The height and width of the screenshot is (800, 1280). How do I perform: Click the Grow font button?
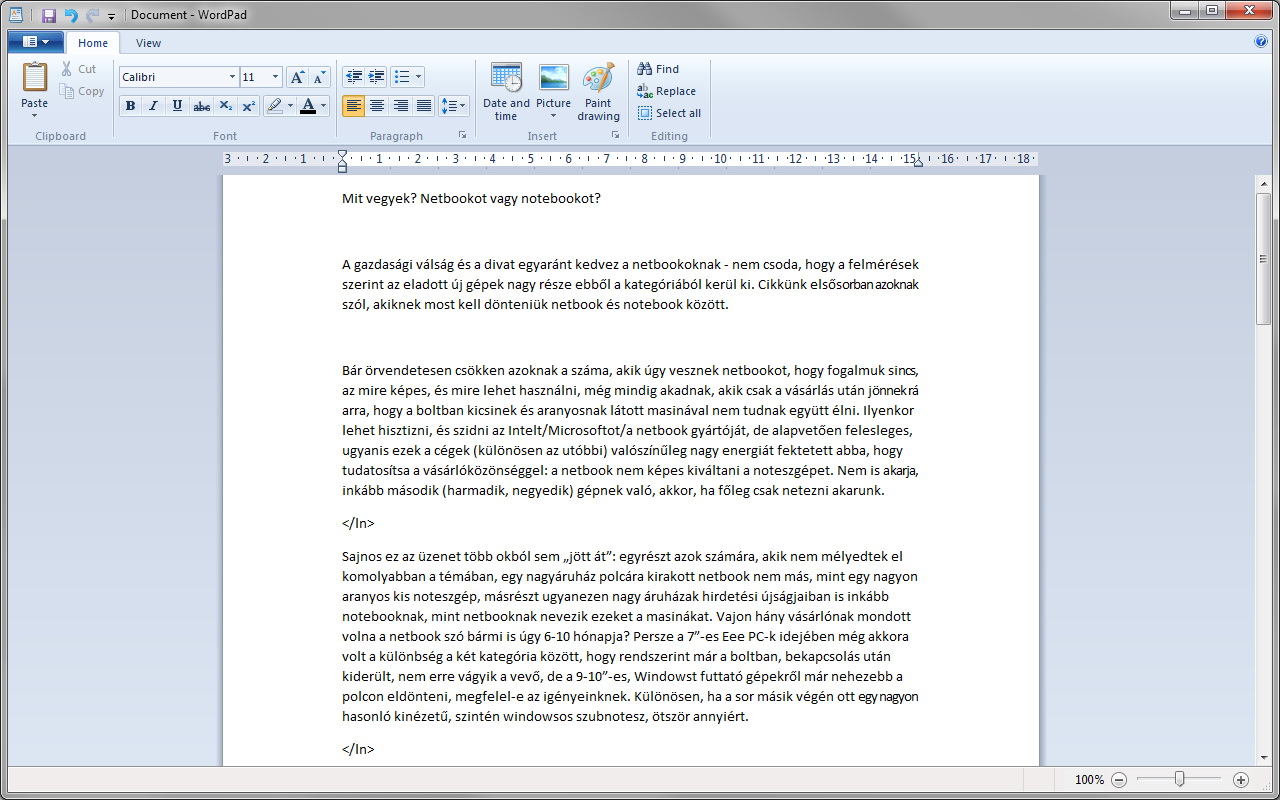pos(297,77)
